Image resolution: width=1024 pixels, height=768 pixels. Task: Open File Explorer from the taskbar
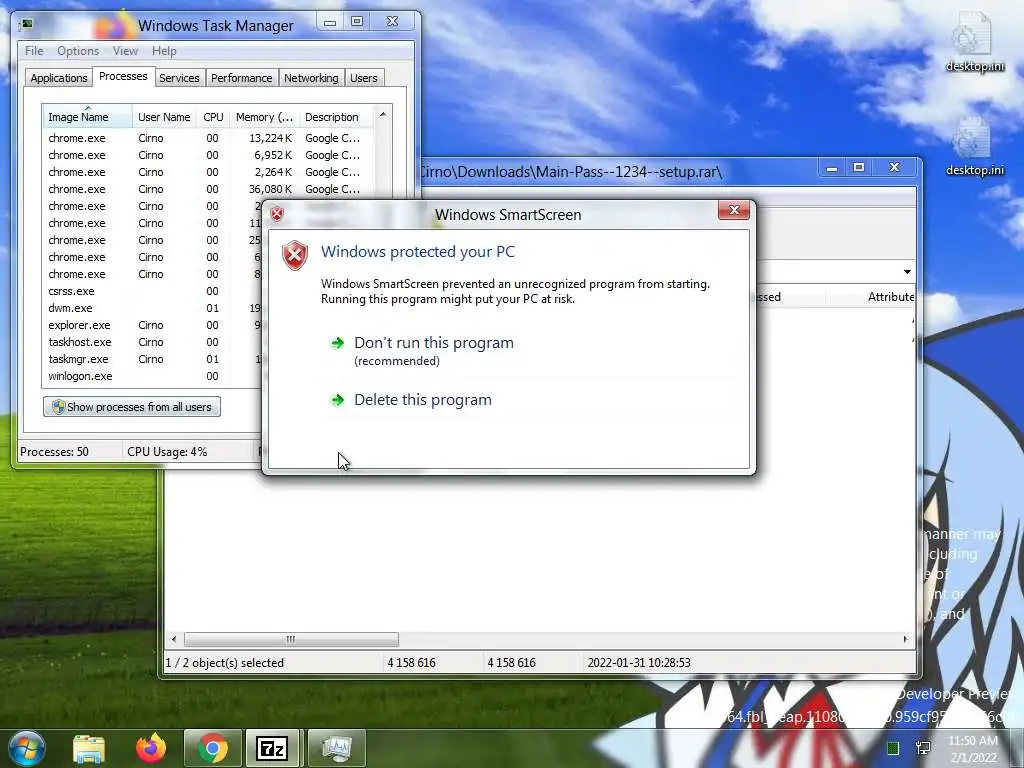pos(89,748)
